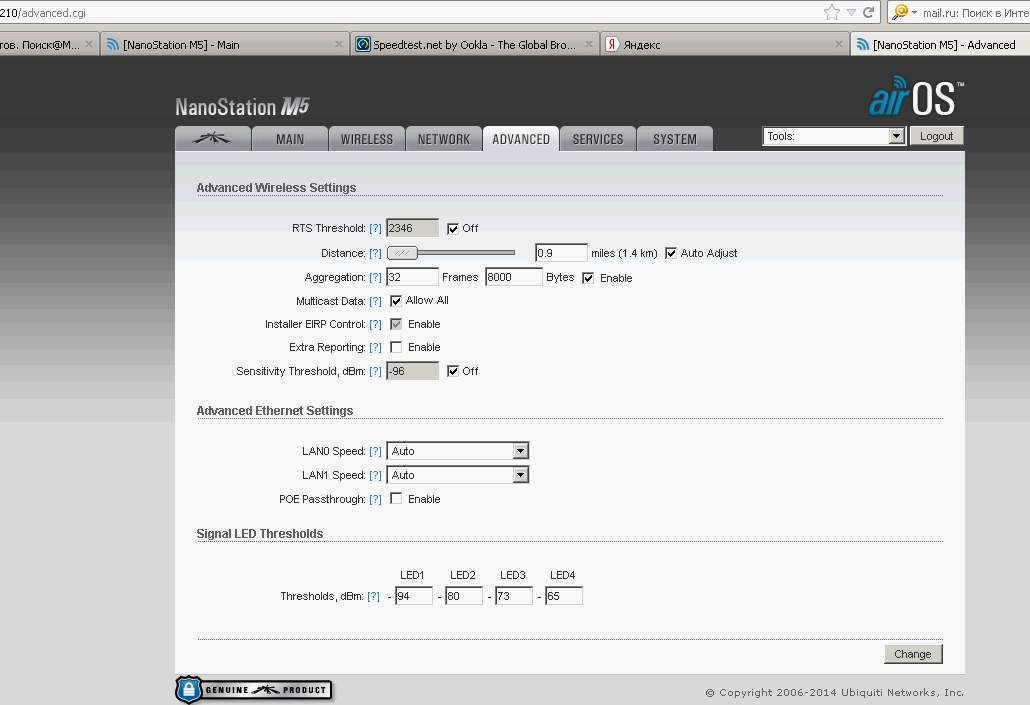Reload the page with the refresh icon

pyautogui.click(x=868, y=12)
